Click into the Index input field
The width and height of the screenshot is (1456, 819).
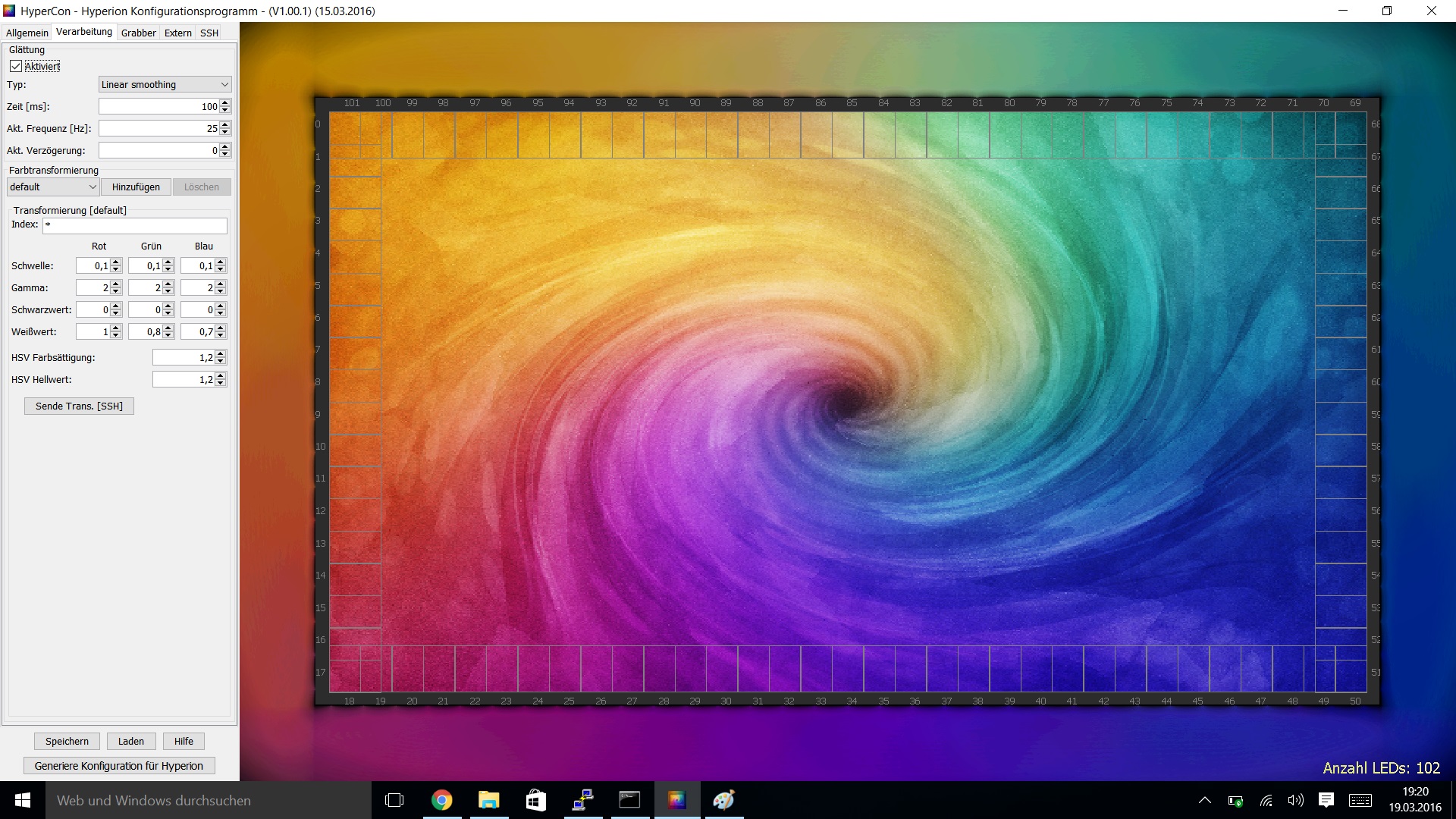point(135,225)
